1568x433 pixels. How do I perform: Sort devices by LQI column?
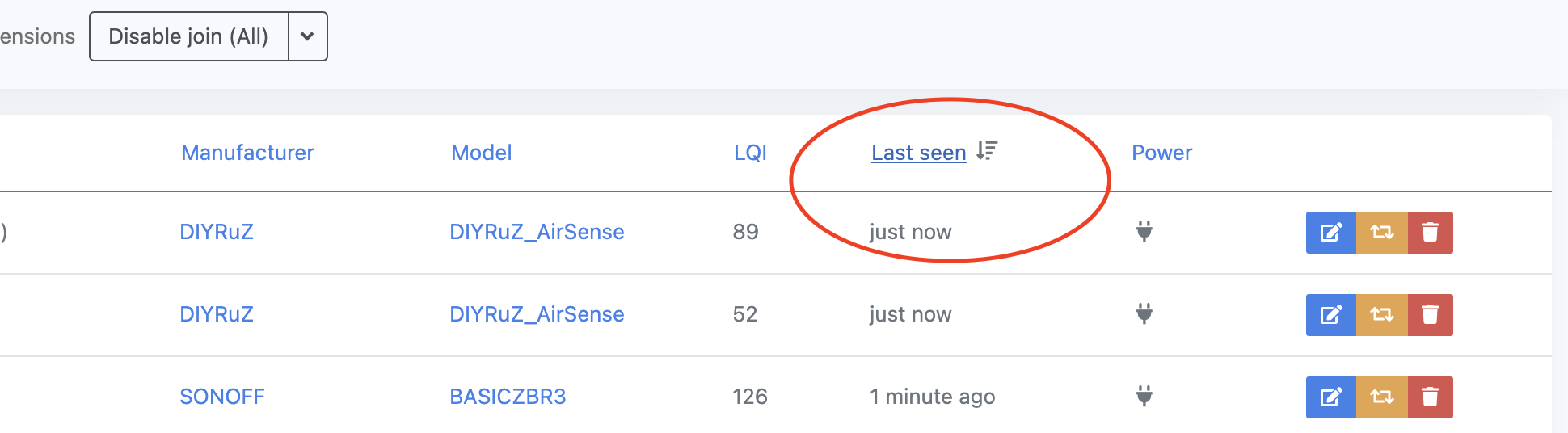pos(749,153)
